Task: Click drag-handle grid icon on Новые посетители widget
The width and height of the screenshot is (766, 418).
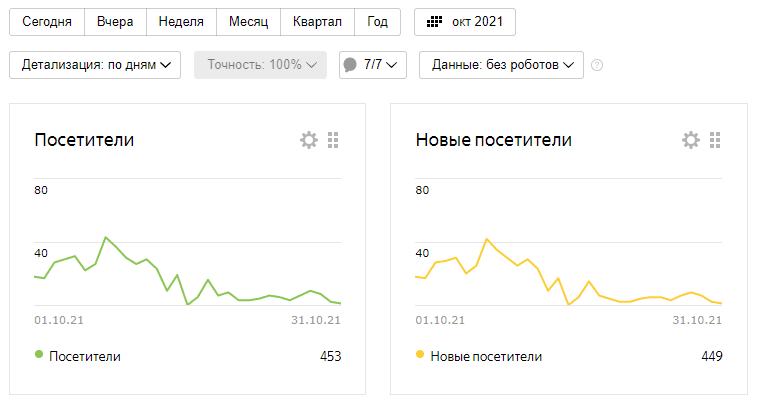Action: [715, 140]
